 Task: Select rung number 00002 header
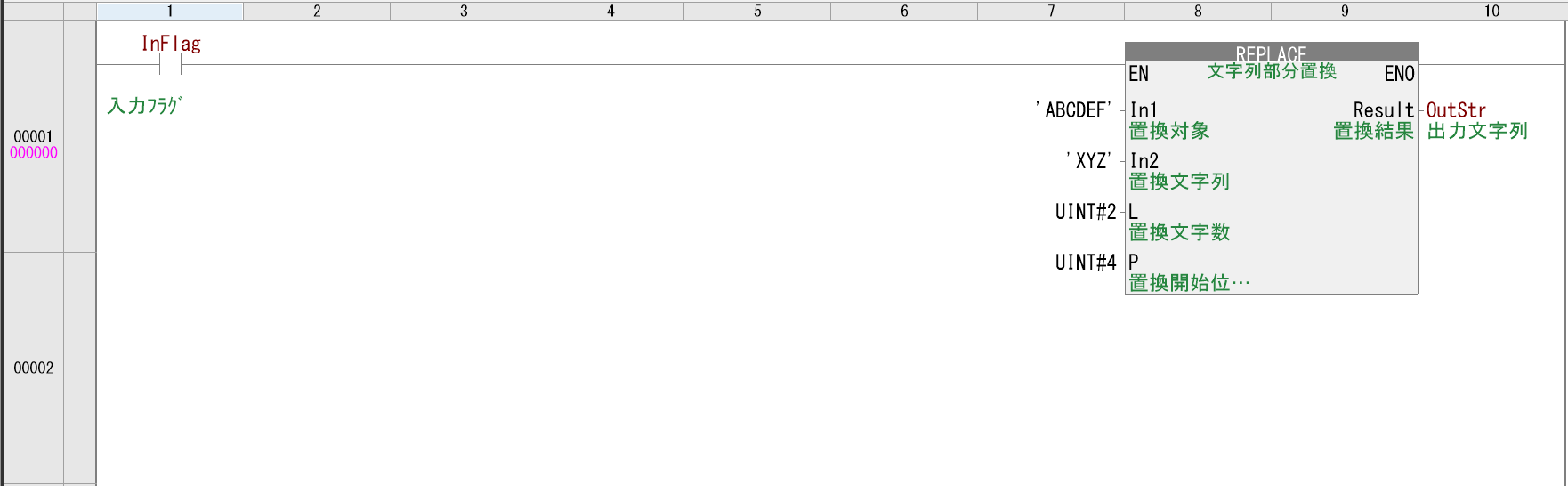point(33,368)
